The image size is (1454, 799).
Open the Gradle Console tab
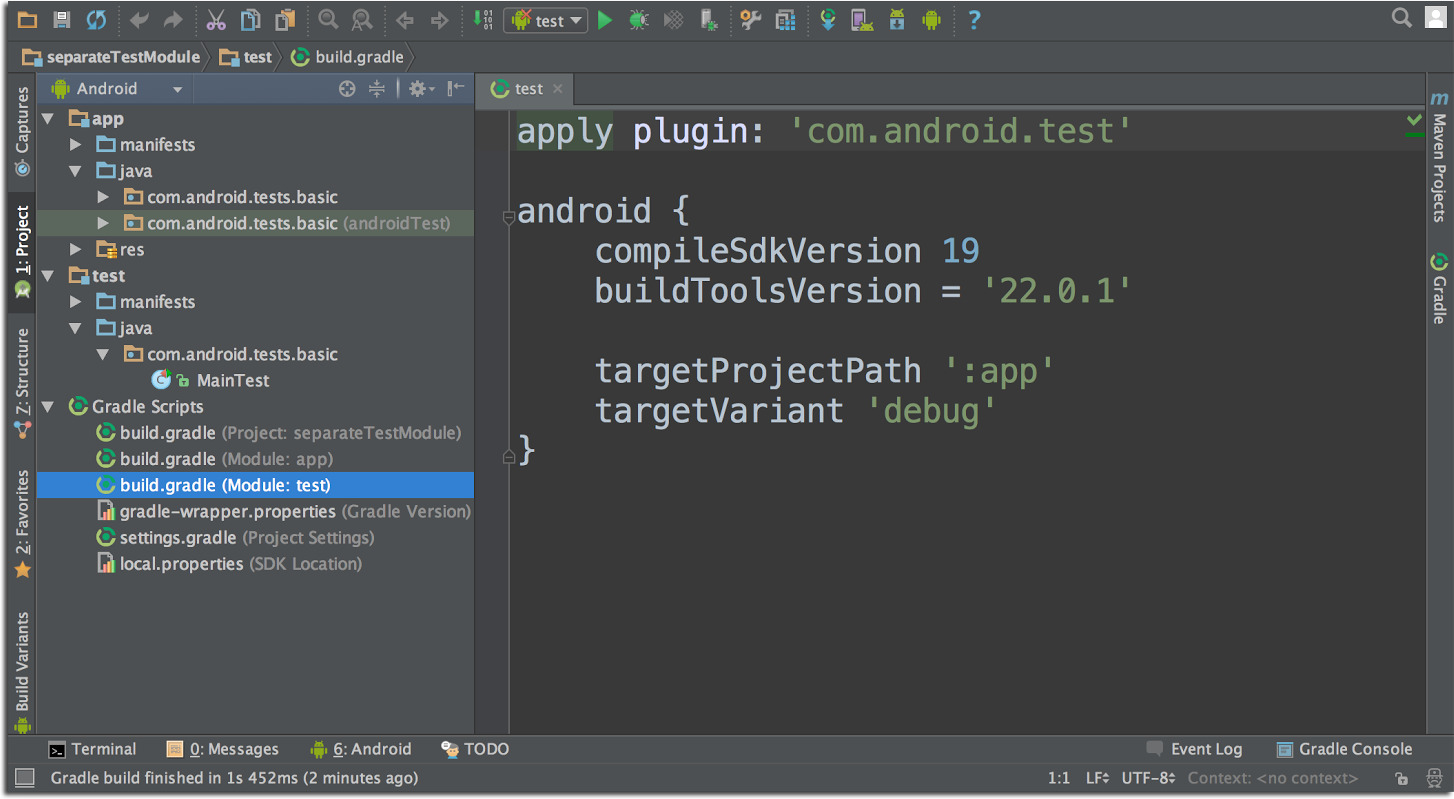[1344, 749]
